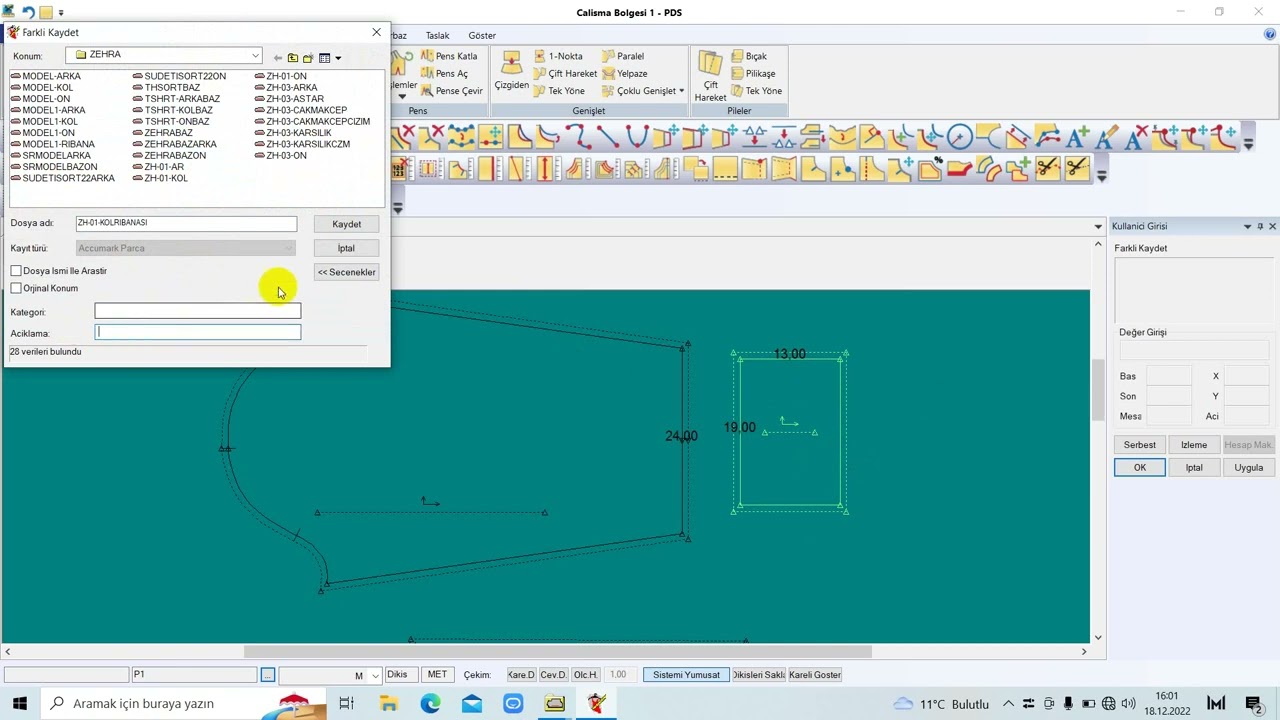1280x720 pixels.
Task: Click the add text A-plus icon
Action: (x=1077, y=137)
